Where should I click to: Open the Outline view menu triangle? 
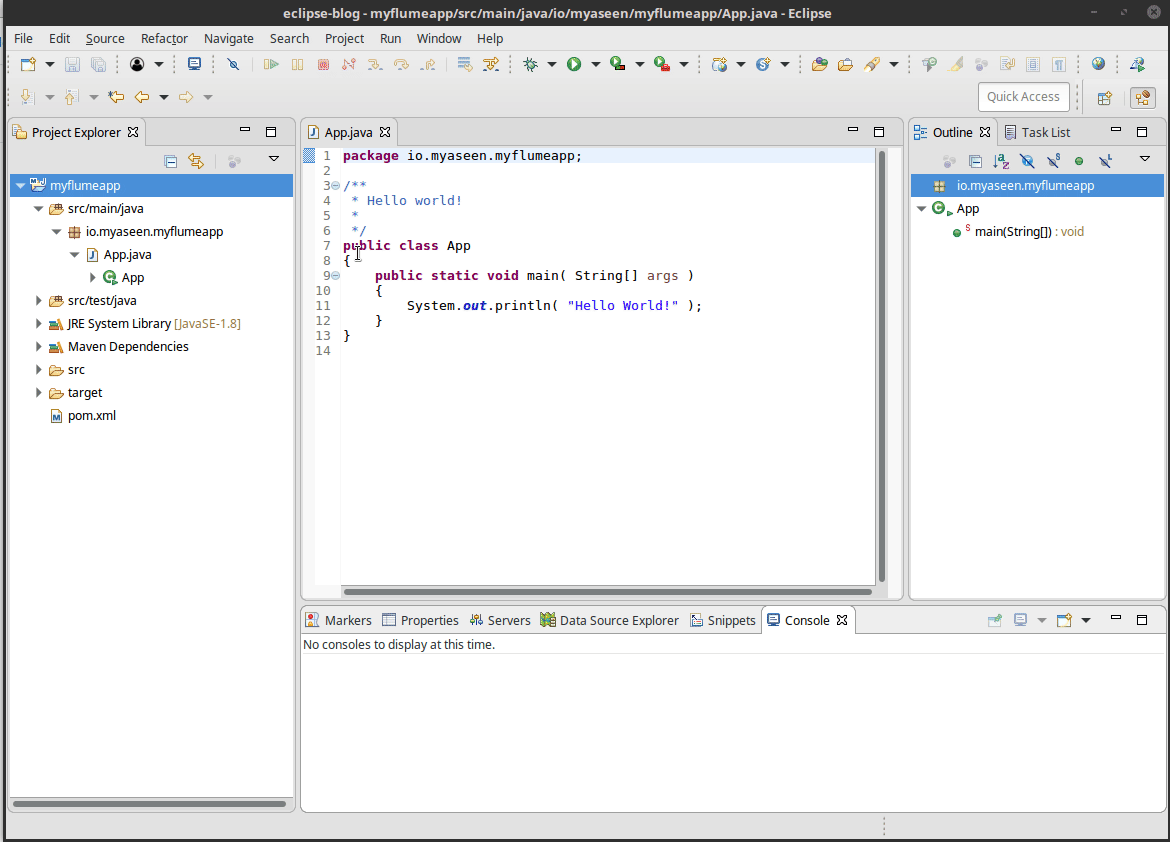(1145, 158)
